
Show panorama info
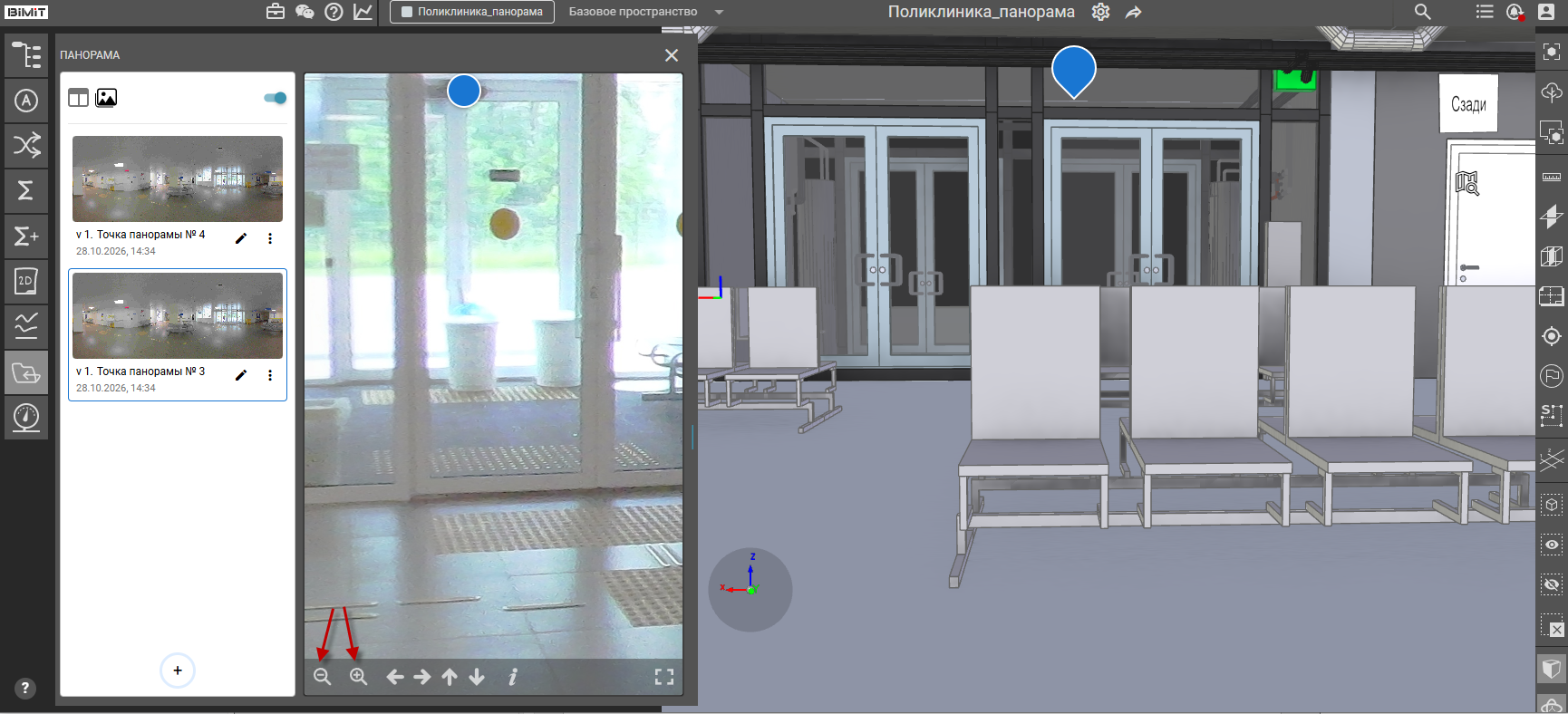click(x=513, y=677)
